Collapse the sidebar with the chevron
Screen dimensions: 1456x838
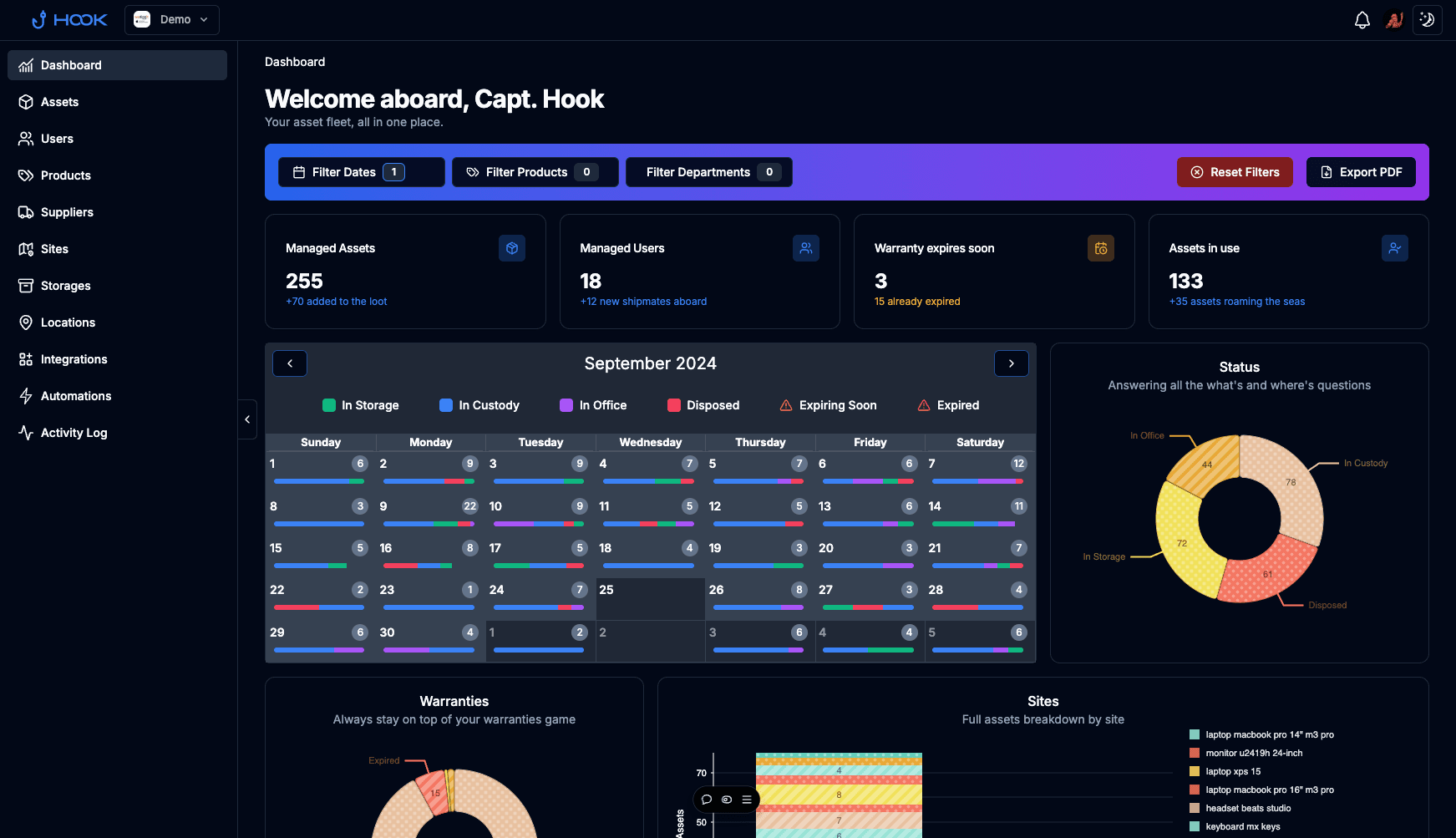pyautogui.click(x=247, y=419)
